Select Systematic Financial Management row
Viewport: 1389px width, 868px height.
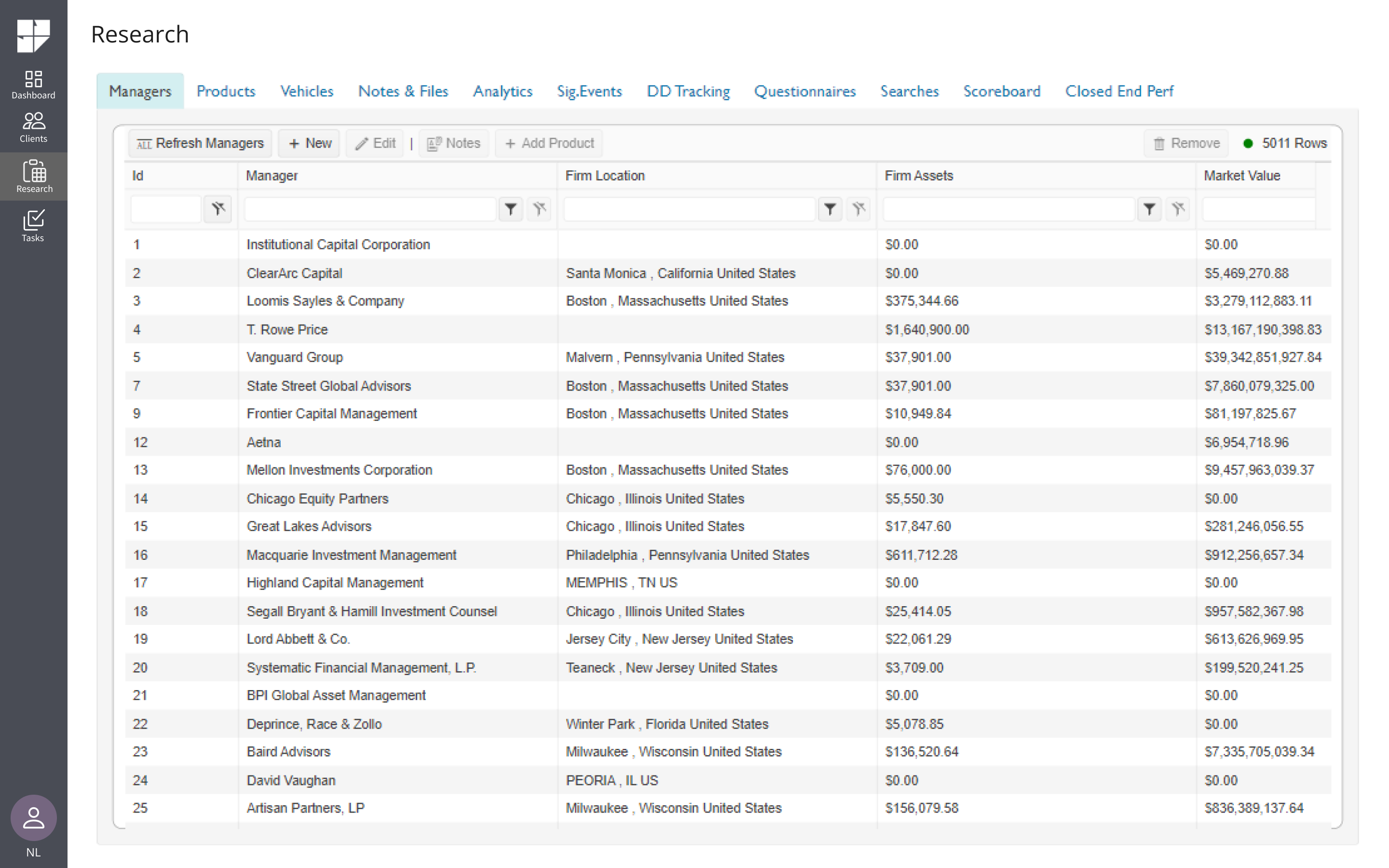click(x=728, y=668)
